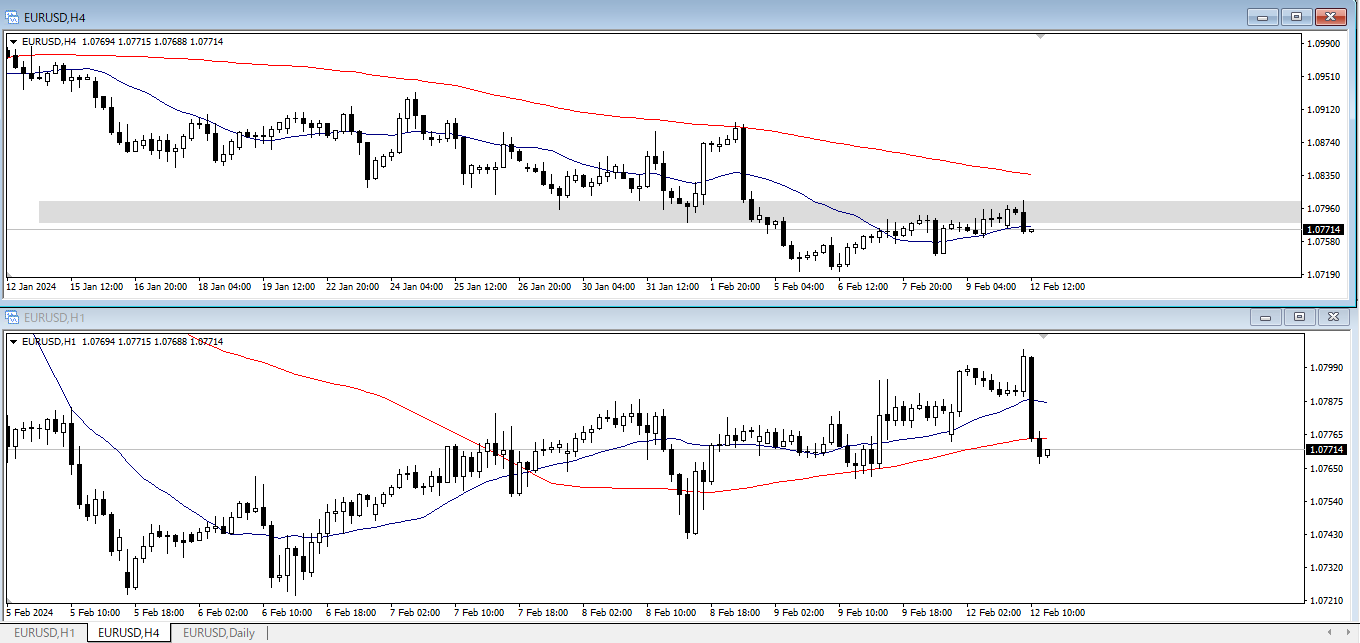Switch to the EURUSD,H1 tab

(x=43, y=632)
